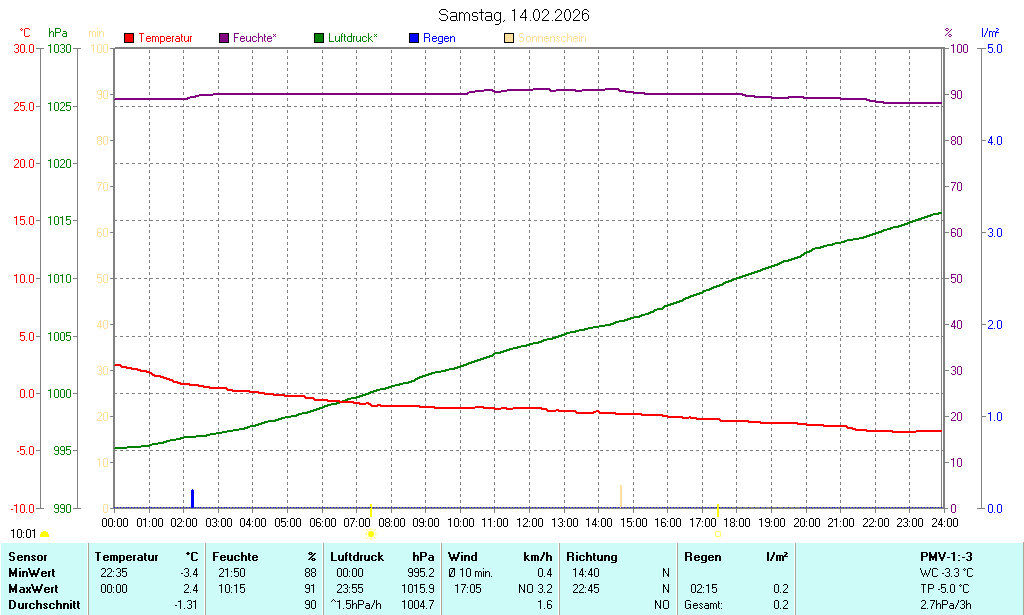1024x615 pixels.
Task: Click the yellow icon below 10:01
Action: click(x=44, y=536)
